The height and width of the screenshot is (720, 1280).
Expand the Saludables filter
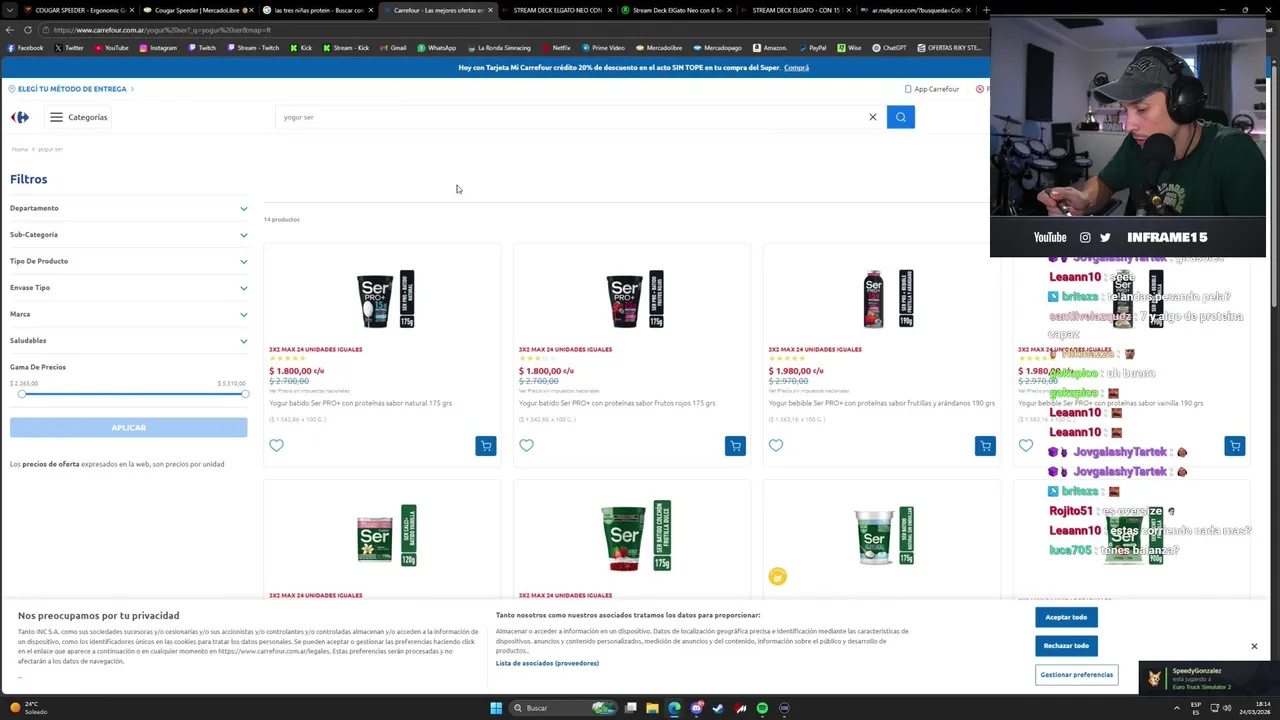point(128,341)
